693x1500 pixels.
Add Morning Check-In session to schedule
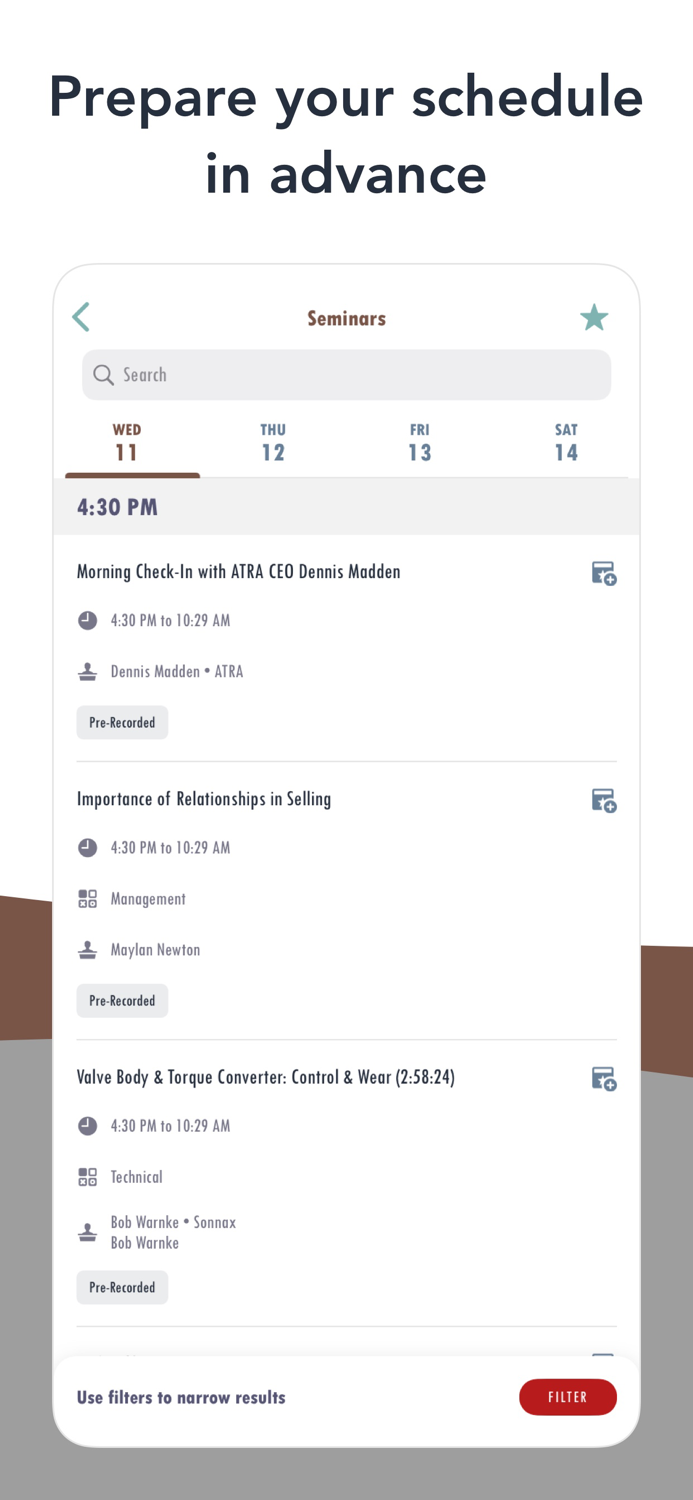click(603, 573)
